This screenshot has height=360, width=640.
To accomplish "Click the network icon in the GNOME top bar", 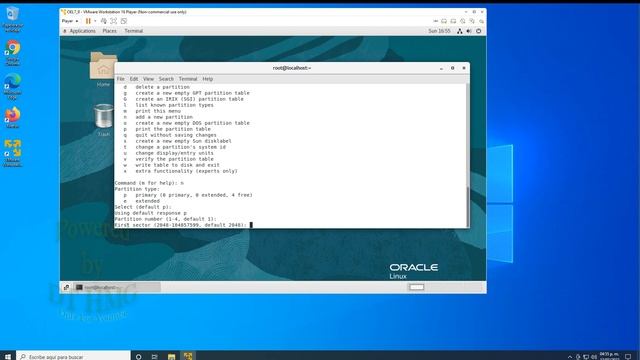I will 460,31.
